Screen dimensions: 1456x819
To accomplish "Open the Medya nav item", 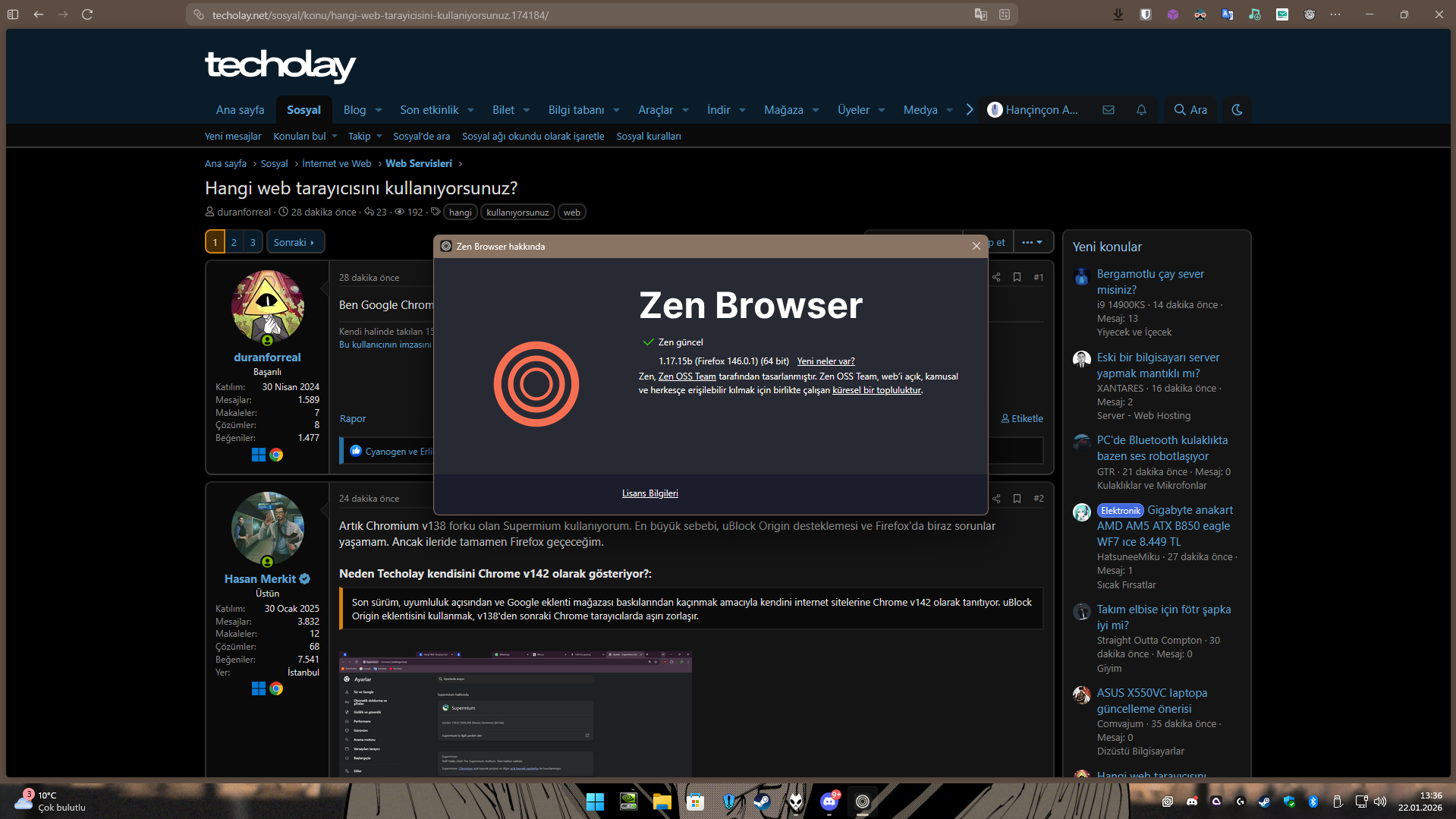I will click(920, 110).
